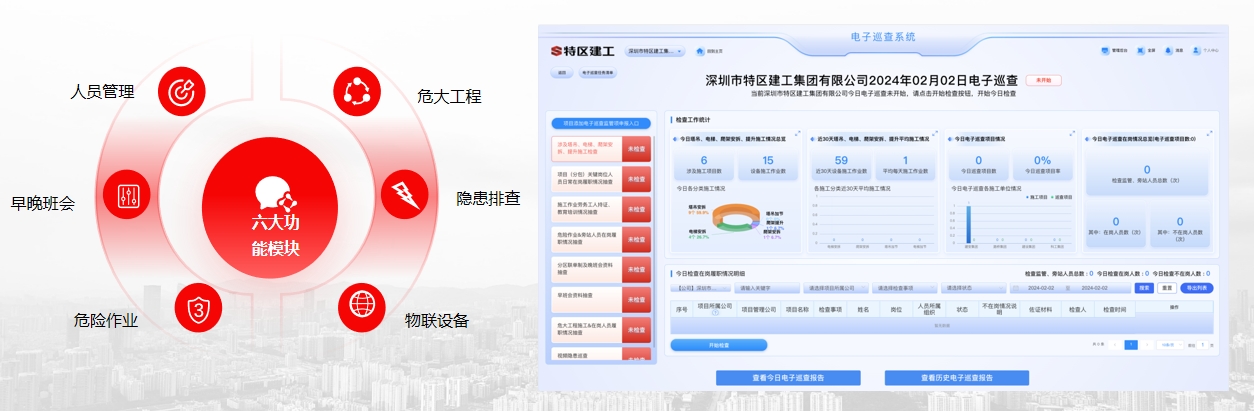The width and height of the screenshot is (1254, 411).
Task: Click the 涉及施工项目数 card showing 6
Action: (x=704, y=164)
